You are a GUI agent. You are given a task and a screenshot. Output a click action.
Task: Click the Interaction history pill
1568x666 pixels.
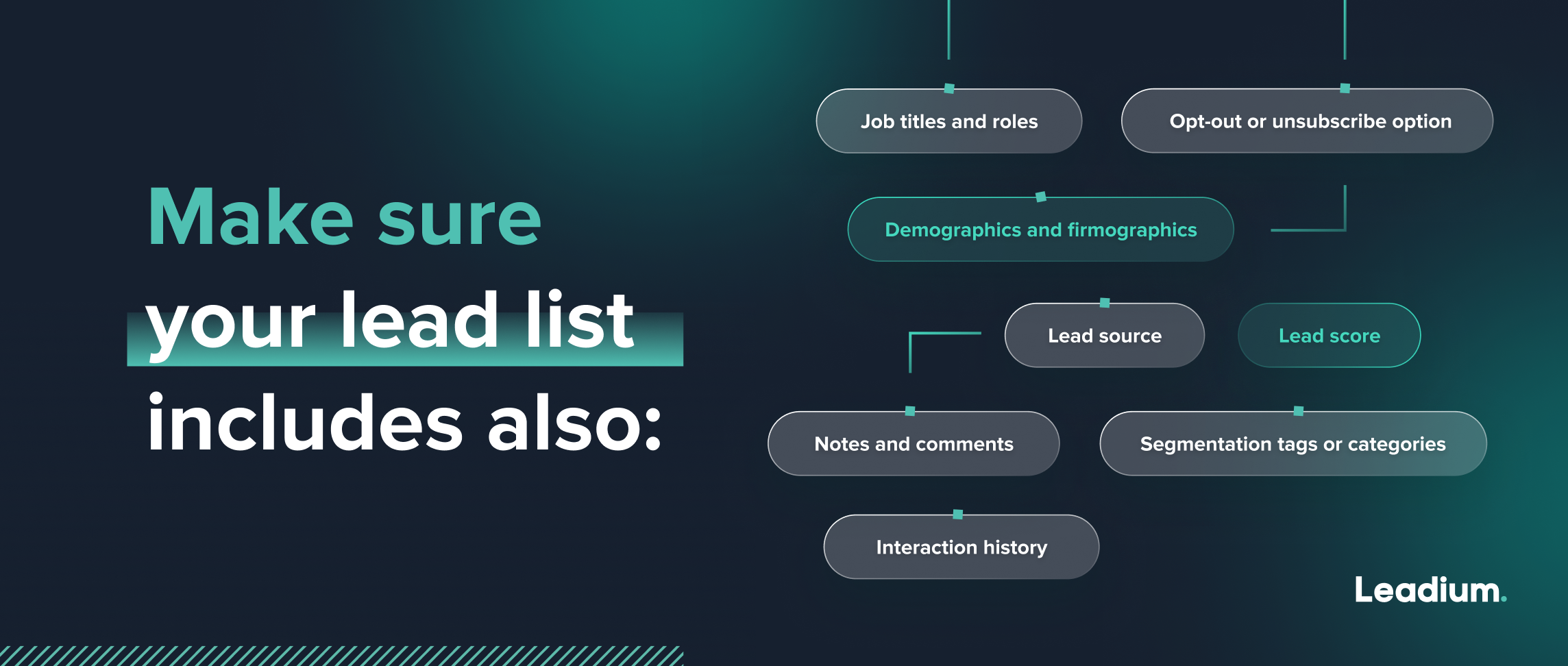pos(961,547)
